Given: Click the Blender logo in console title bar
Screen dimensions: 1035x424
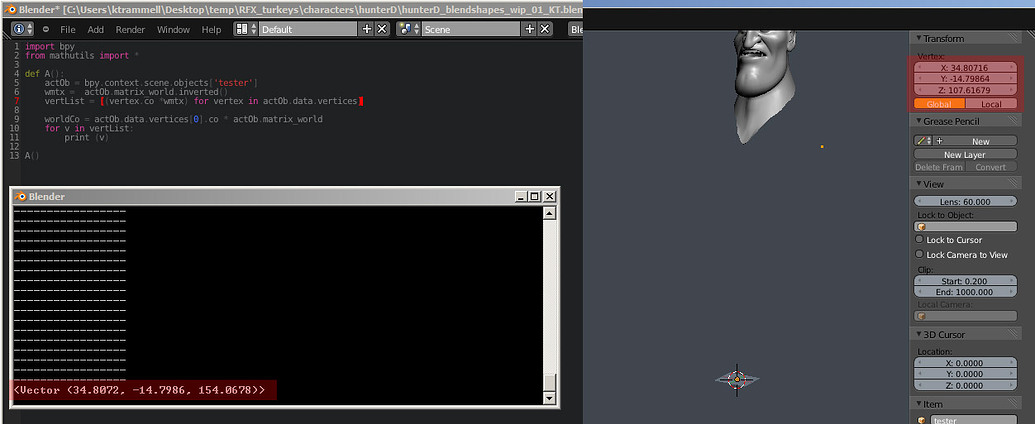Looking at the screenshot, I should (20, 196).
